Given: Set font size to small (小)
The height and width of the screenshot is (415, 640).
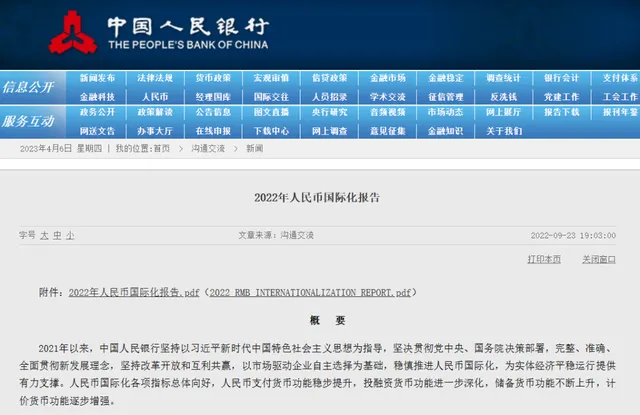Looking at the screenshot, I should (x=70, y=235).
